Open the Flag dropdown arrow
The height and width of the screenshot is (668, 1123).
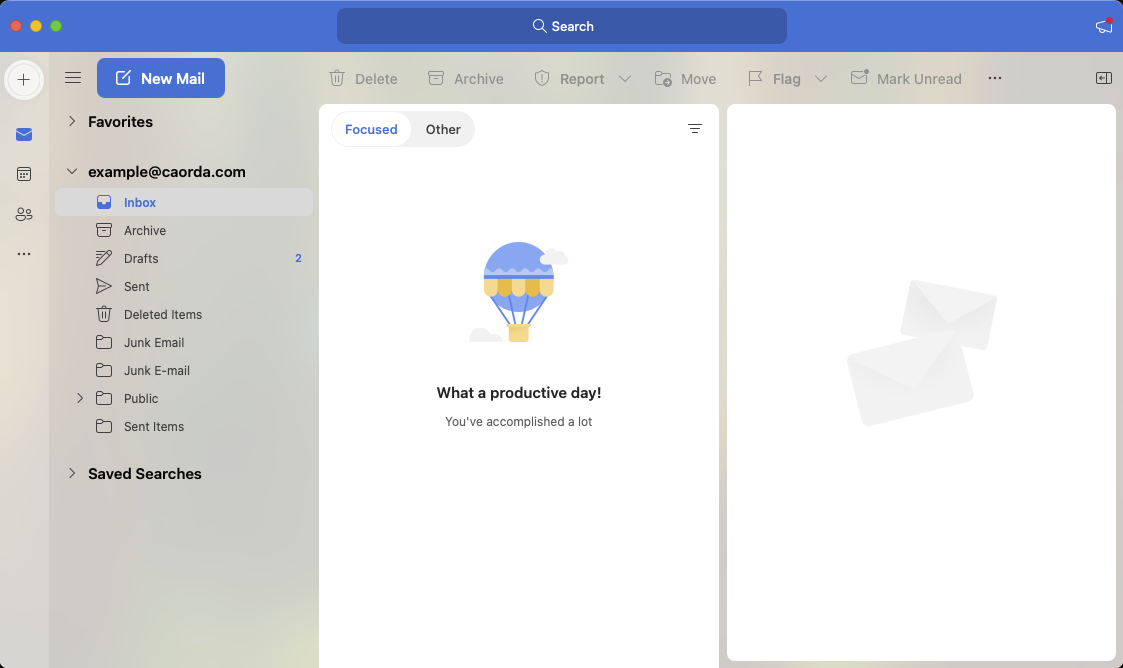821,79
